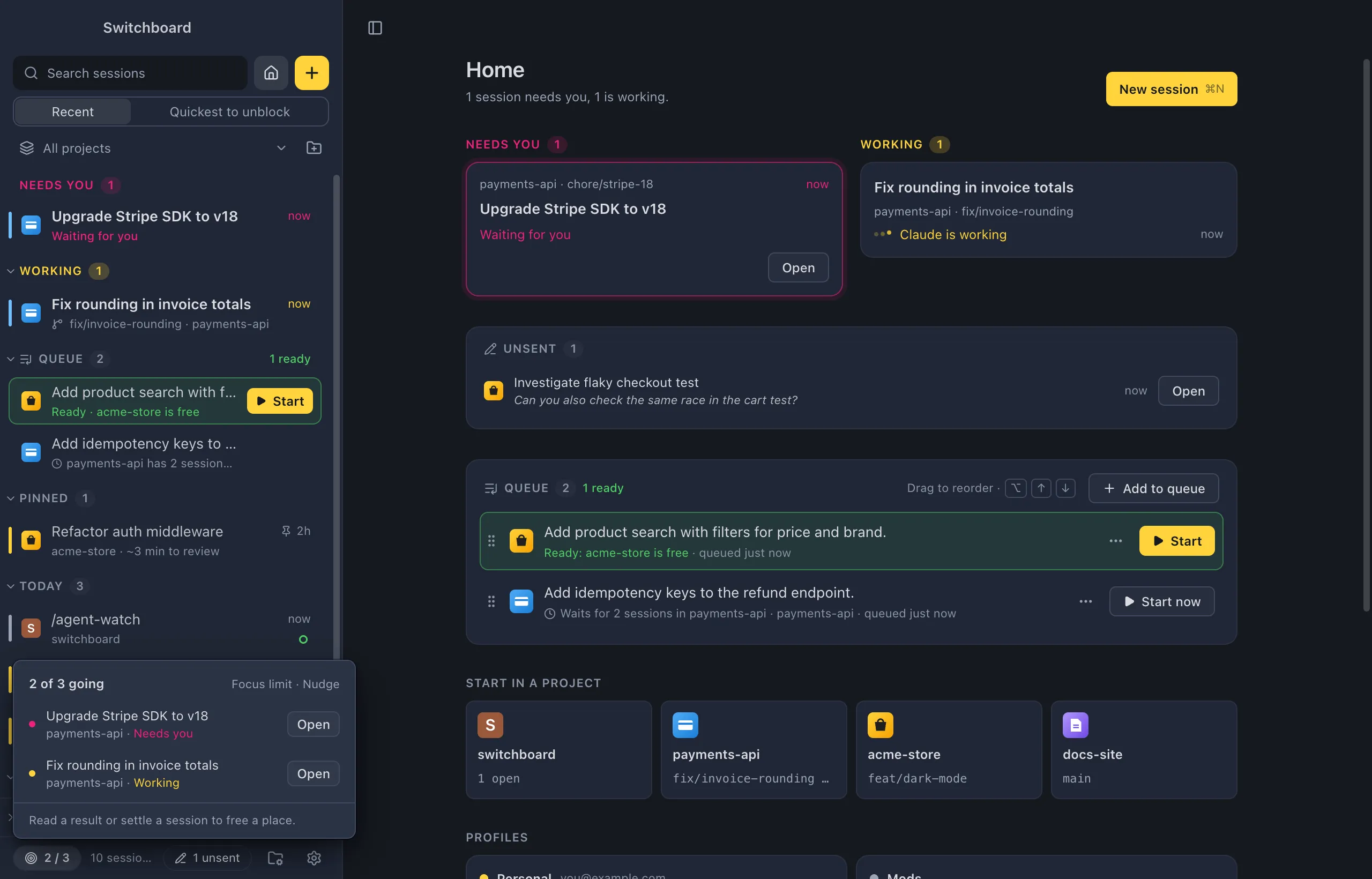
Task: Collapse the WORKING section in sidebar
Action: pos(10,271)
